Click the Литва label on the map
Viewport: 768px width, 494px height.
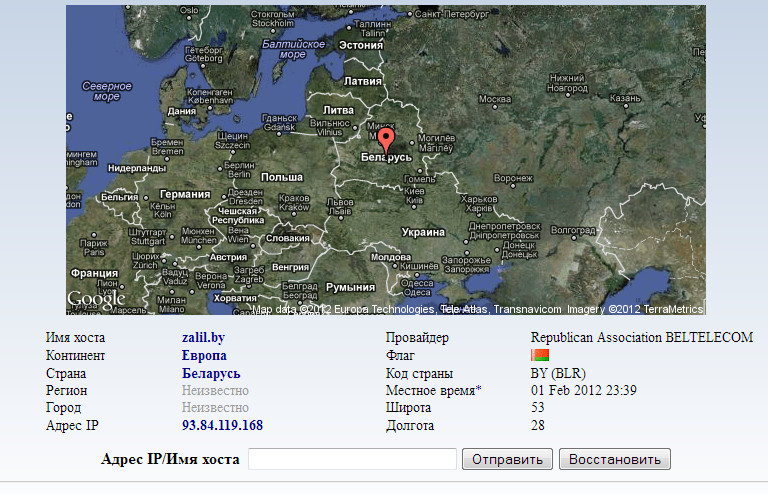click(x=338, y=110)
